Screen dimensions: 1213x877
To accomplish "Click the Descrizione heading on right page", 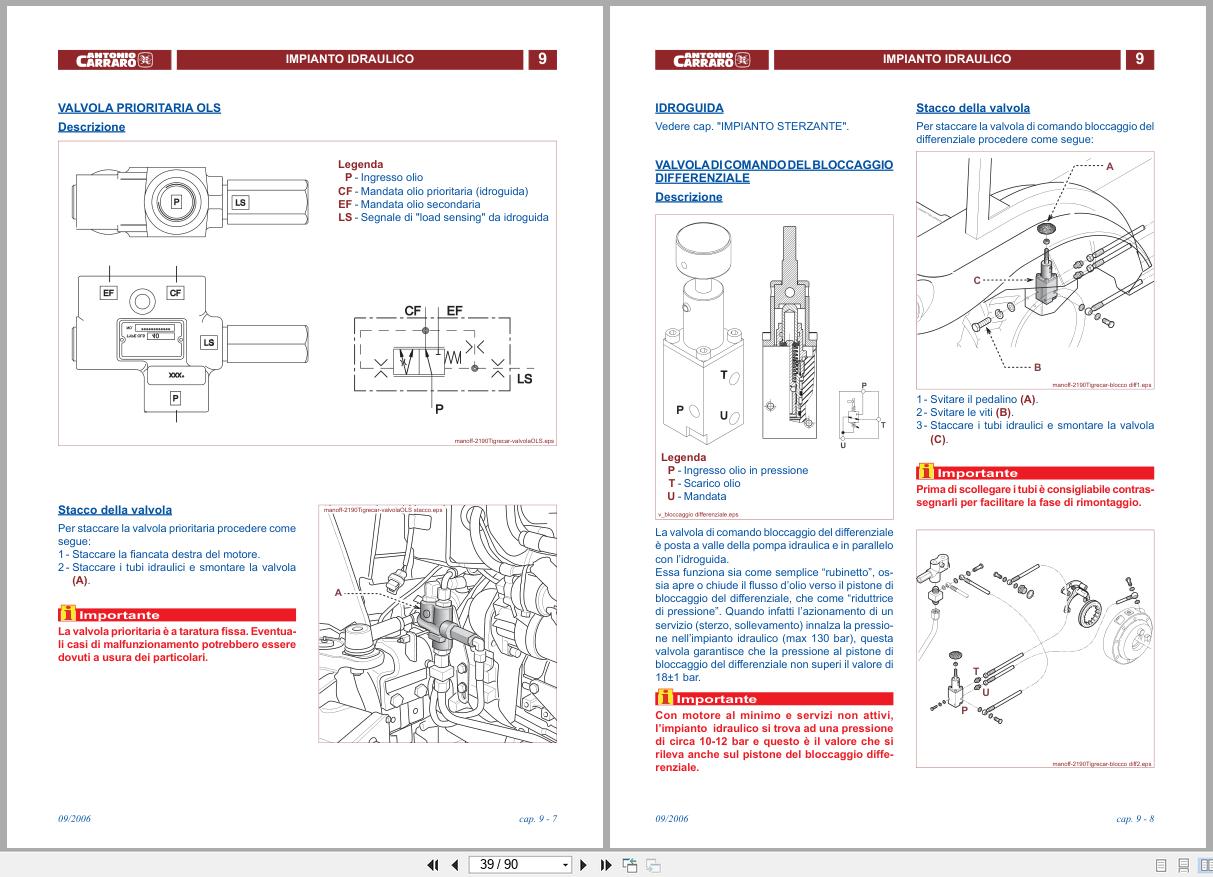I will point(689,197).
